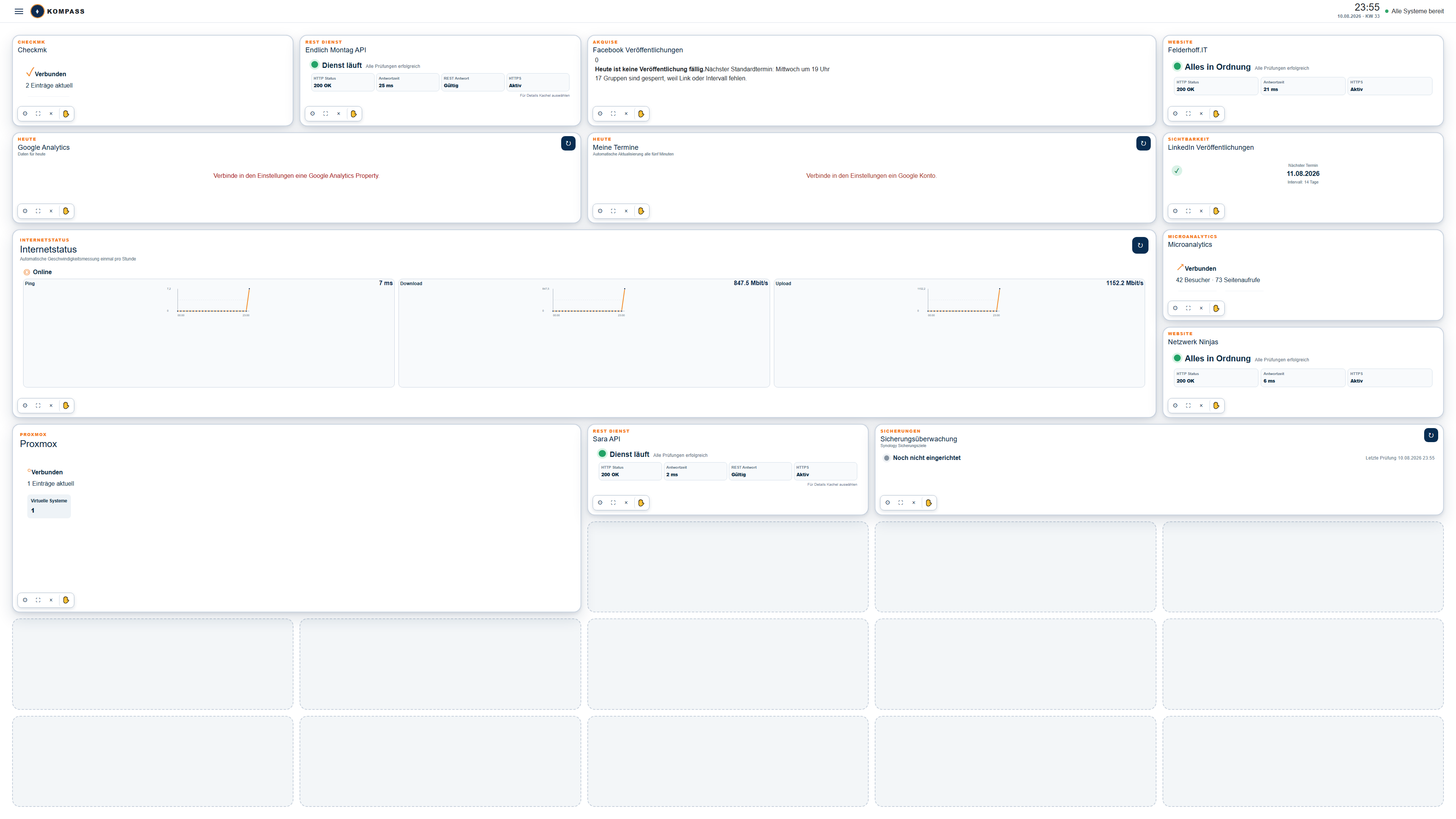1456x819 pixels.
Task: Expand Internetstatus tile to fullscreen
Action: pyautogui.click(x=38, y=405)
